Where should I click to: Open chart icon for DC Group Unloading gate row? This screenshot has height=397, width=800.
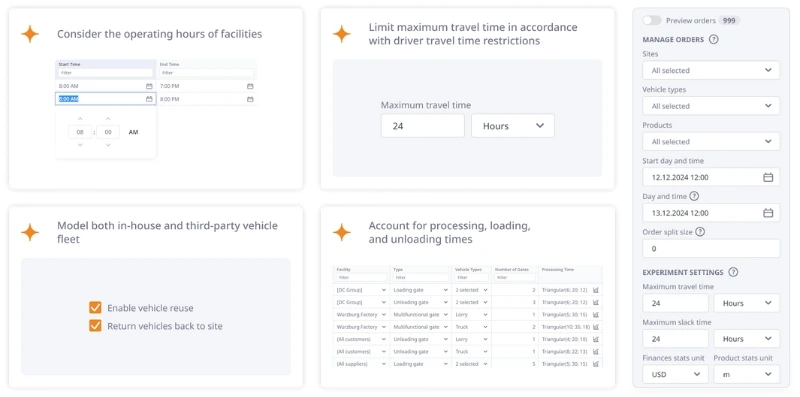coord(596,302)
